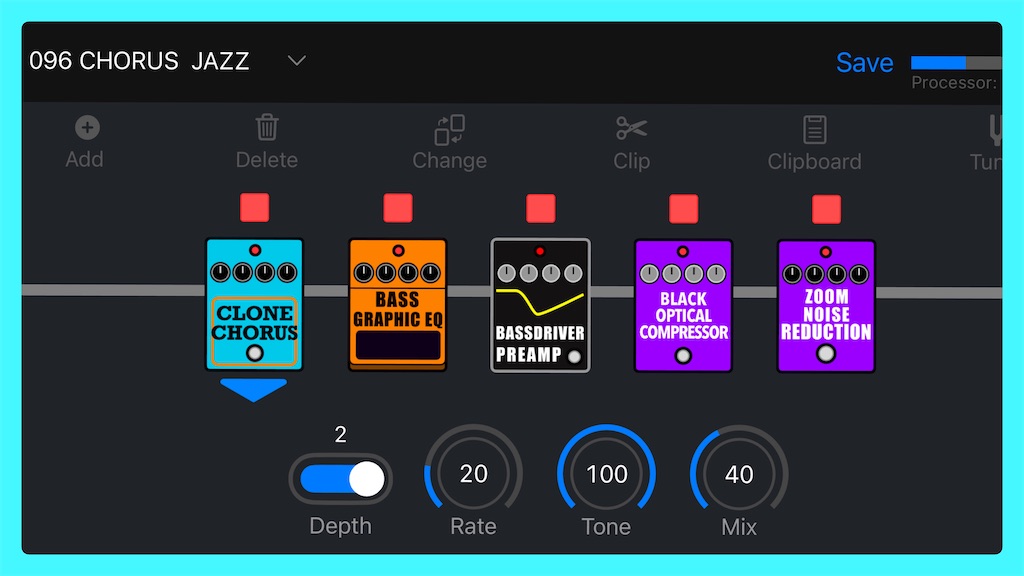Click the Tone label text

(606, 527)
